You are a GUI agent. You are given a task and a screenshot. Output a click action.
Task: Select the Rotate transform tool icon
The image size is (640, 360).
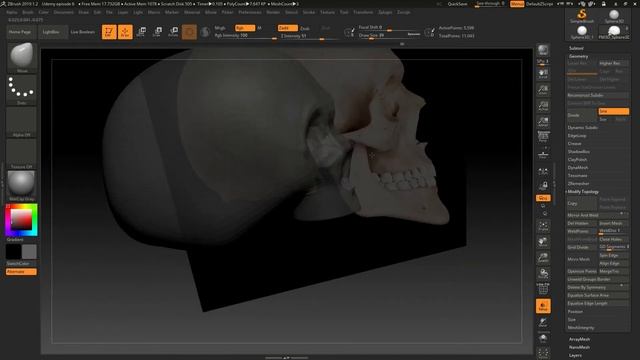click(173, 32)
